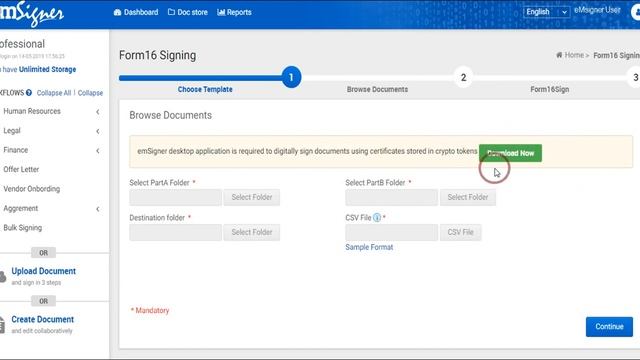Screen dimensions: 640x360
Task: Expand the Aggrement workflow group
Action: coord(51,209)
